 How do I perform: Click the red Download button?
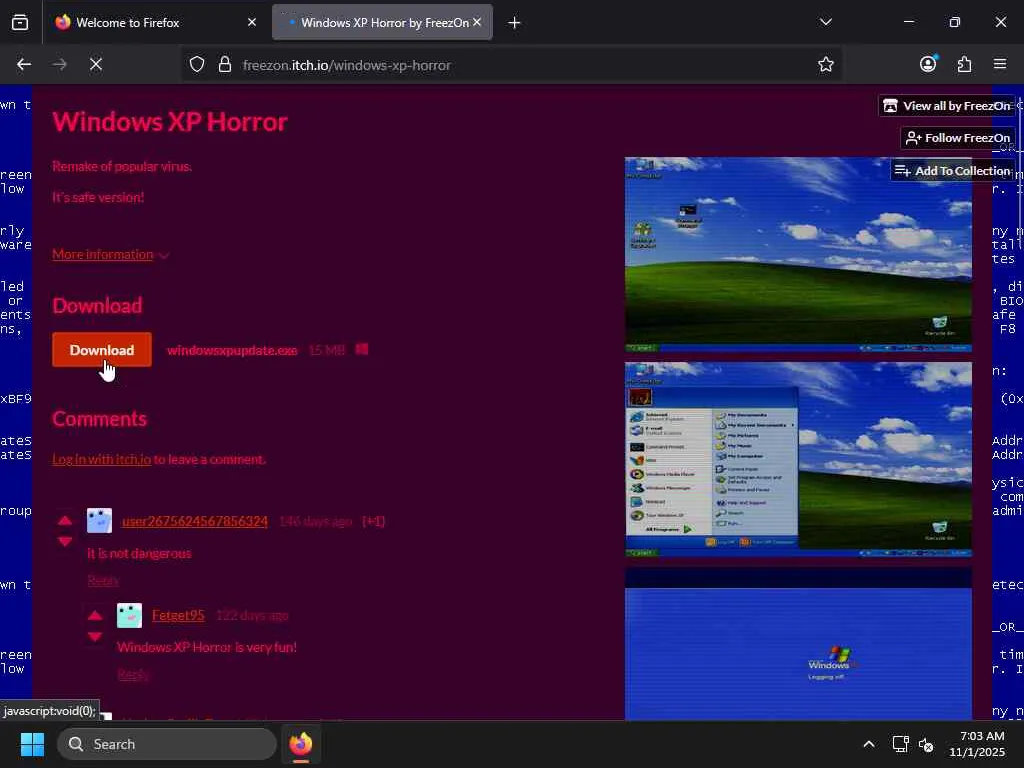tap(102, 350)
